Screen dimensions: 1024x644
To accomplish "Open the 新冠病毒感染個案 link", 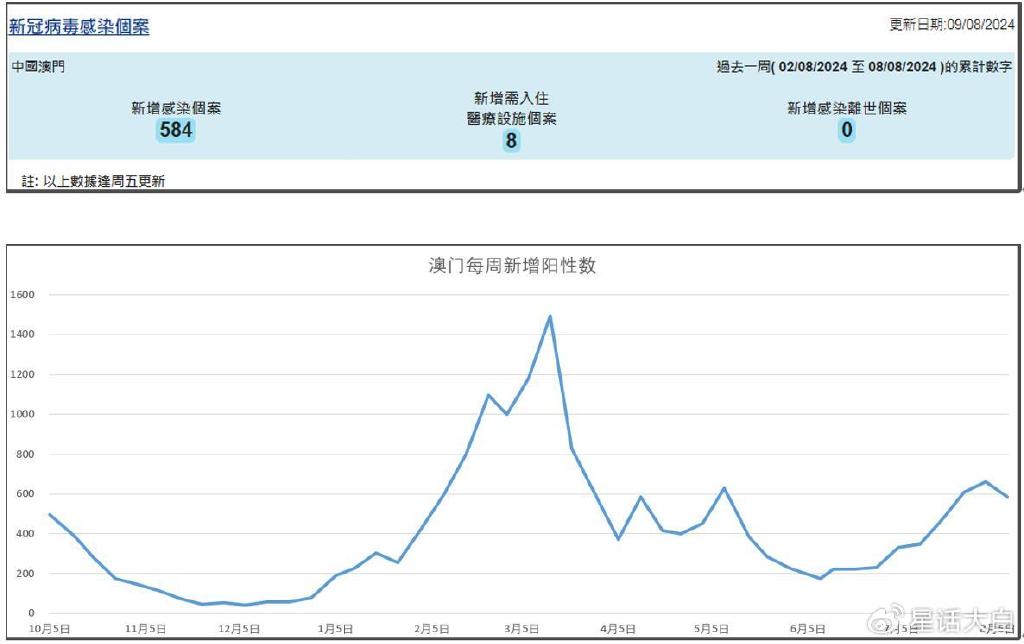I will [x=78, y=25].
